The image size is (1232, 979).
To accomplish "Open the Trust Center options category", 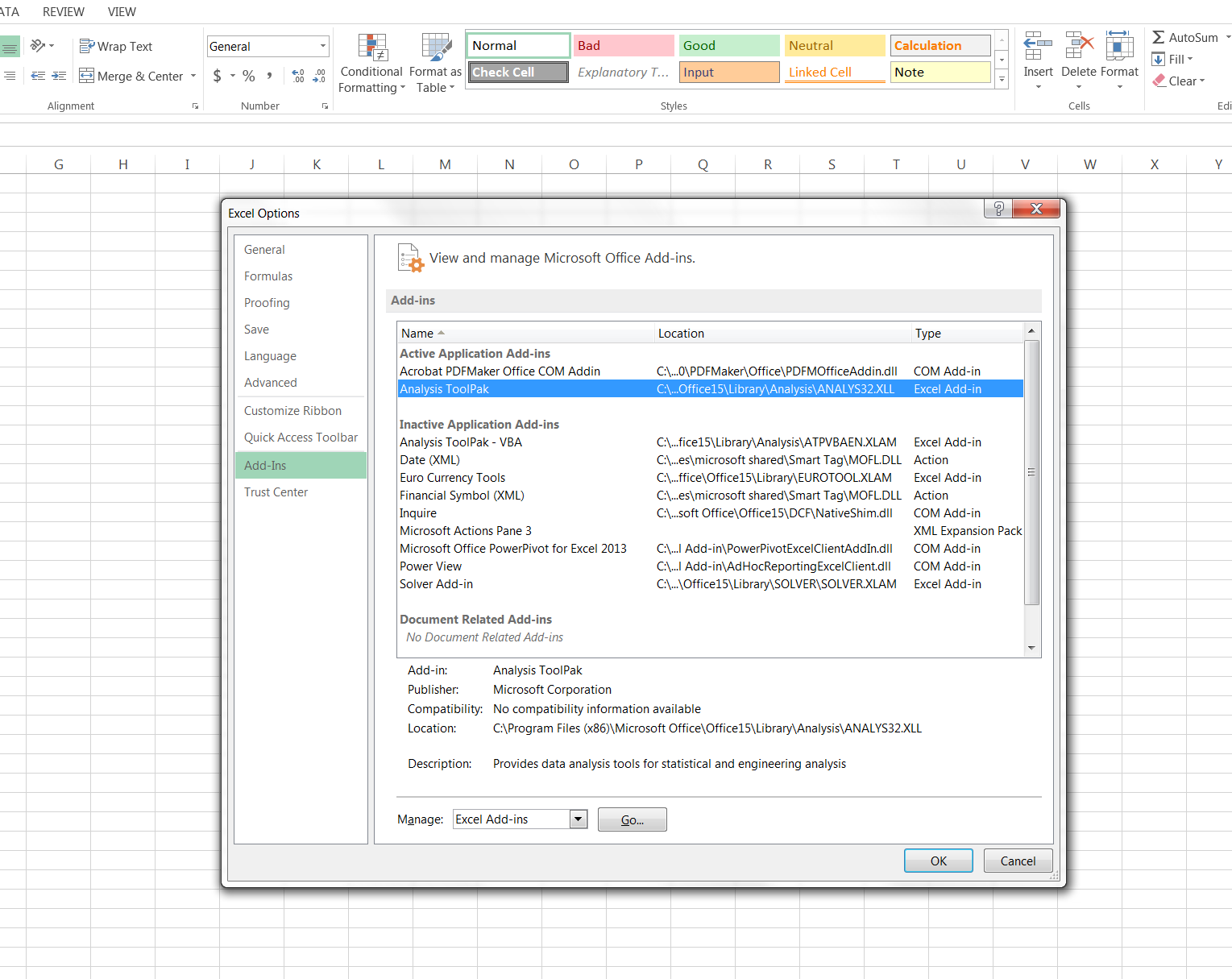I will [x=276, y=492].
